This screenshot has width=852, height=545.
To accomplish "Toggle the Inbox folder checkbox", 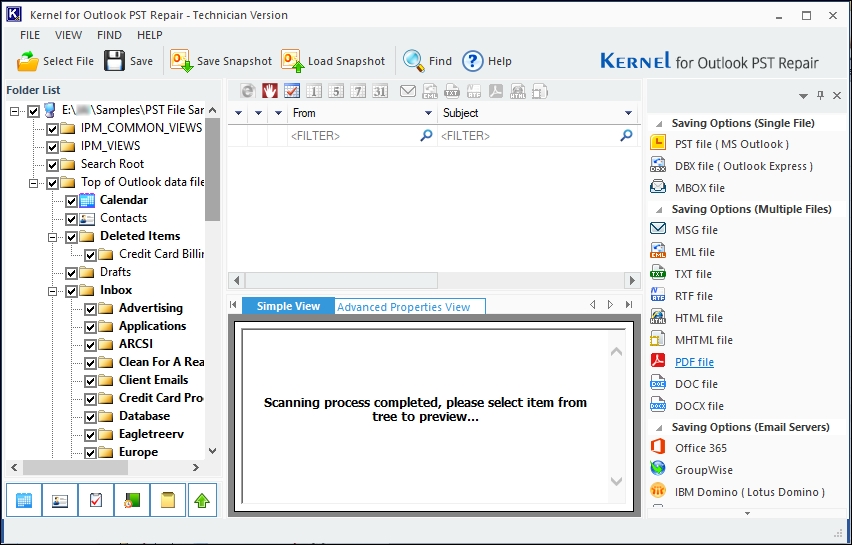I will click(x=72, y=291).
